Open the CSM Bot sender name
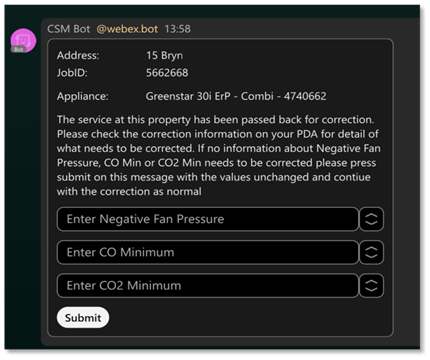This screenshot has width=430, height=360. point(69,29)
